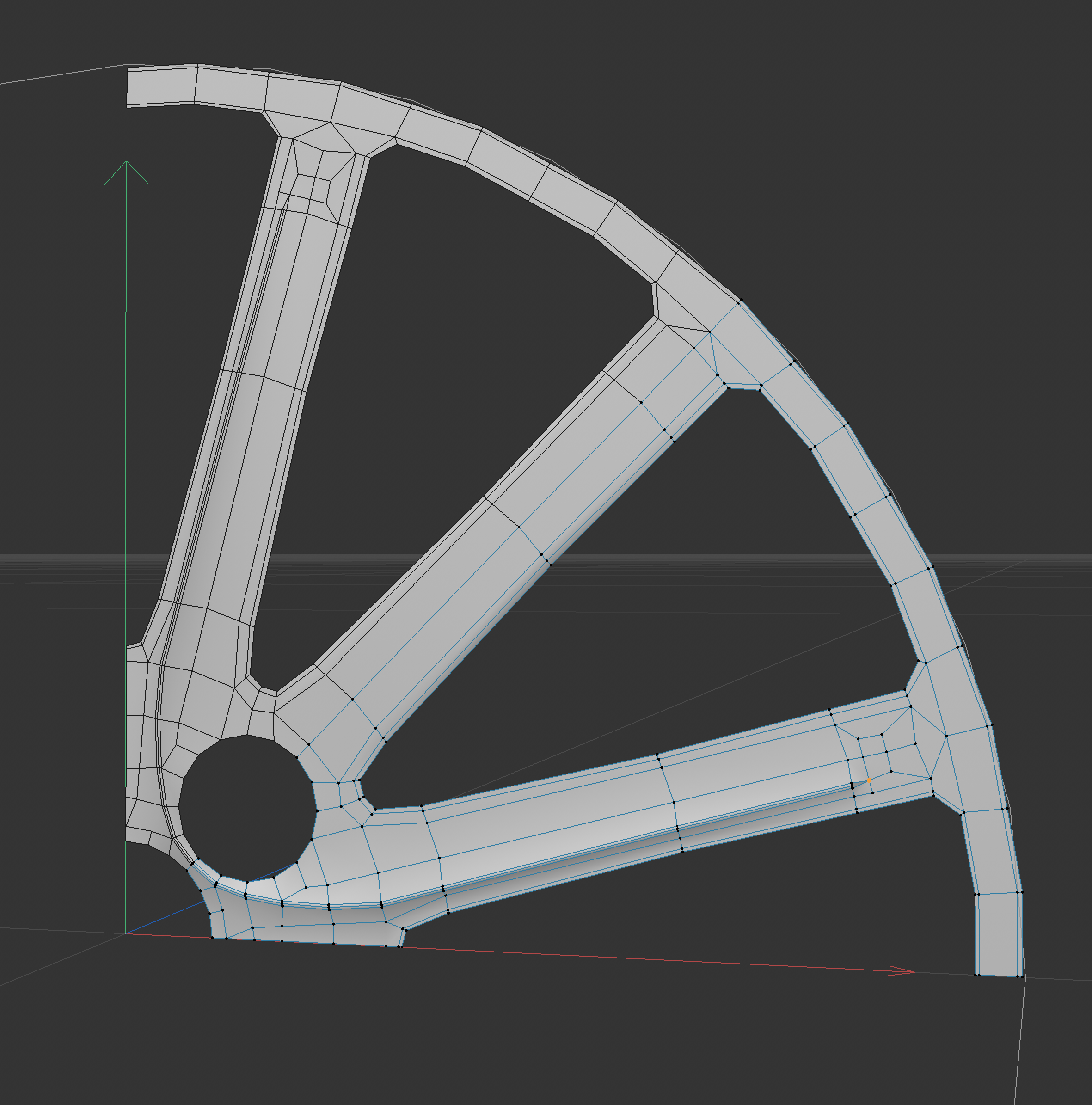Image resolution: width=1092 pixels, height=1105 pixels.
Task: Click the horizon line at the viewport's right edge
Action: tap(1084, 555)
